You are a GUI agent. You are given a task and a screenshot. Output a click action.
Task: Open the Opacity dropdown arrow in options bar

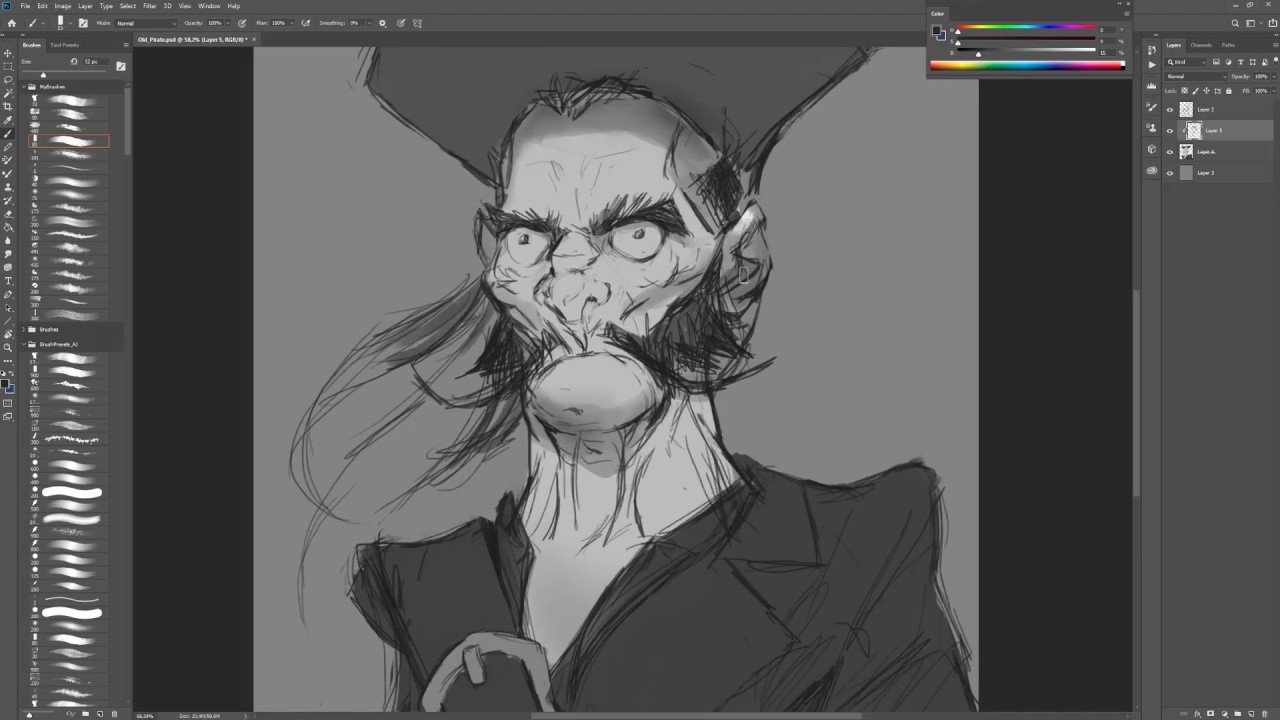click(x=228, y=23)
